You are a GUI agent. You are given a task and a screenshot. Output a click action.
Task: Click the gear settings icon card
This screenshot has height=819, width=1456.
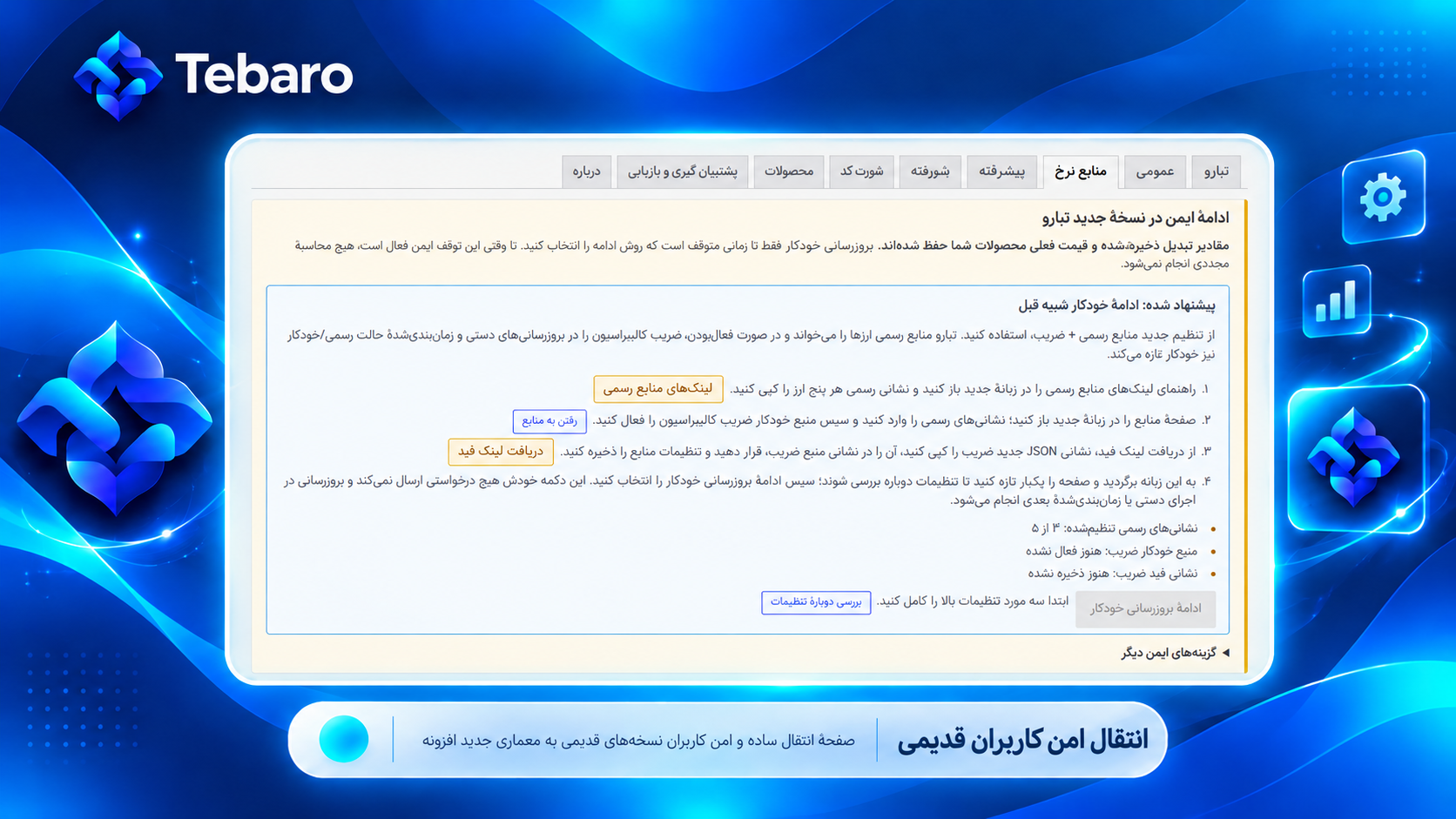[1383, 198]
